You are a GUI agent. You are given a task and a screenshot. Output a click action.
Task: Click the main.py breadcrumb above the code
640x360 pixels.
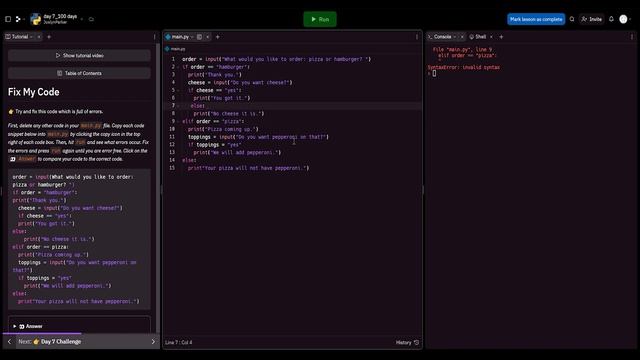175,49
